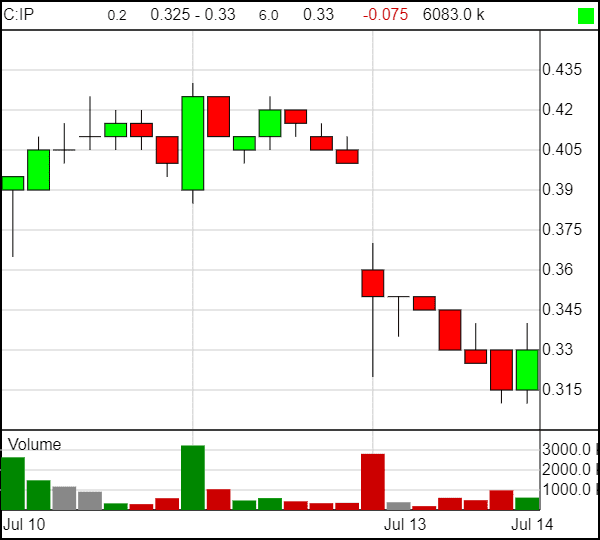Click the Jul 10 date label
Screen dimensions: 600x540
pos(24,524)
